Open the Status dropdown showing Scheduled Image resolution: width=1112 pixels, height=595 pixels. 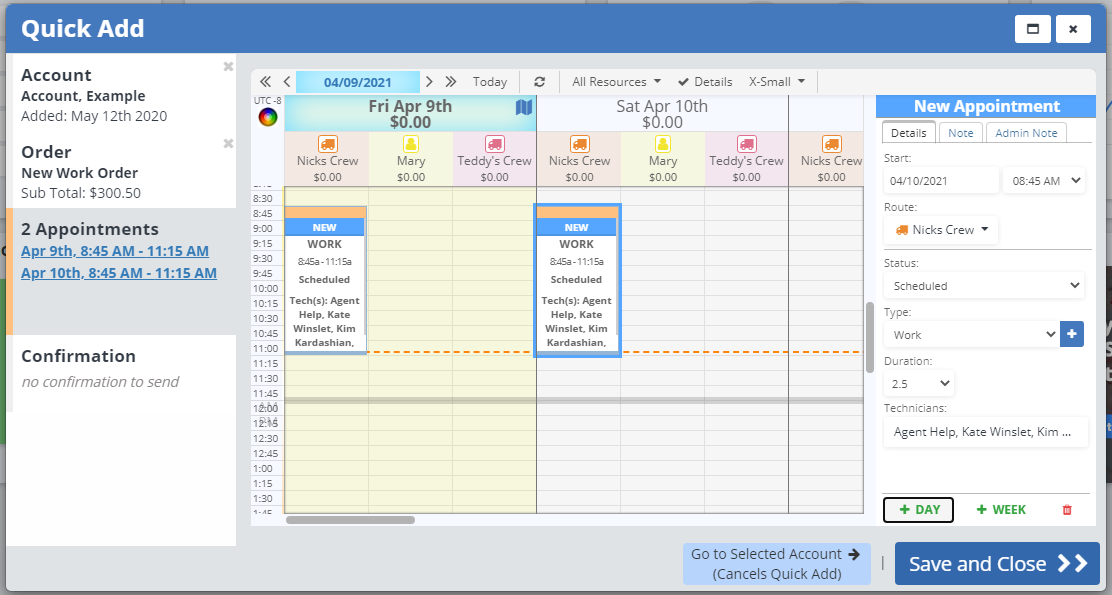coord(985,286)
